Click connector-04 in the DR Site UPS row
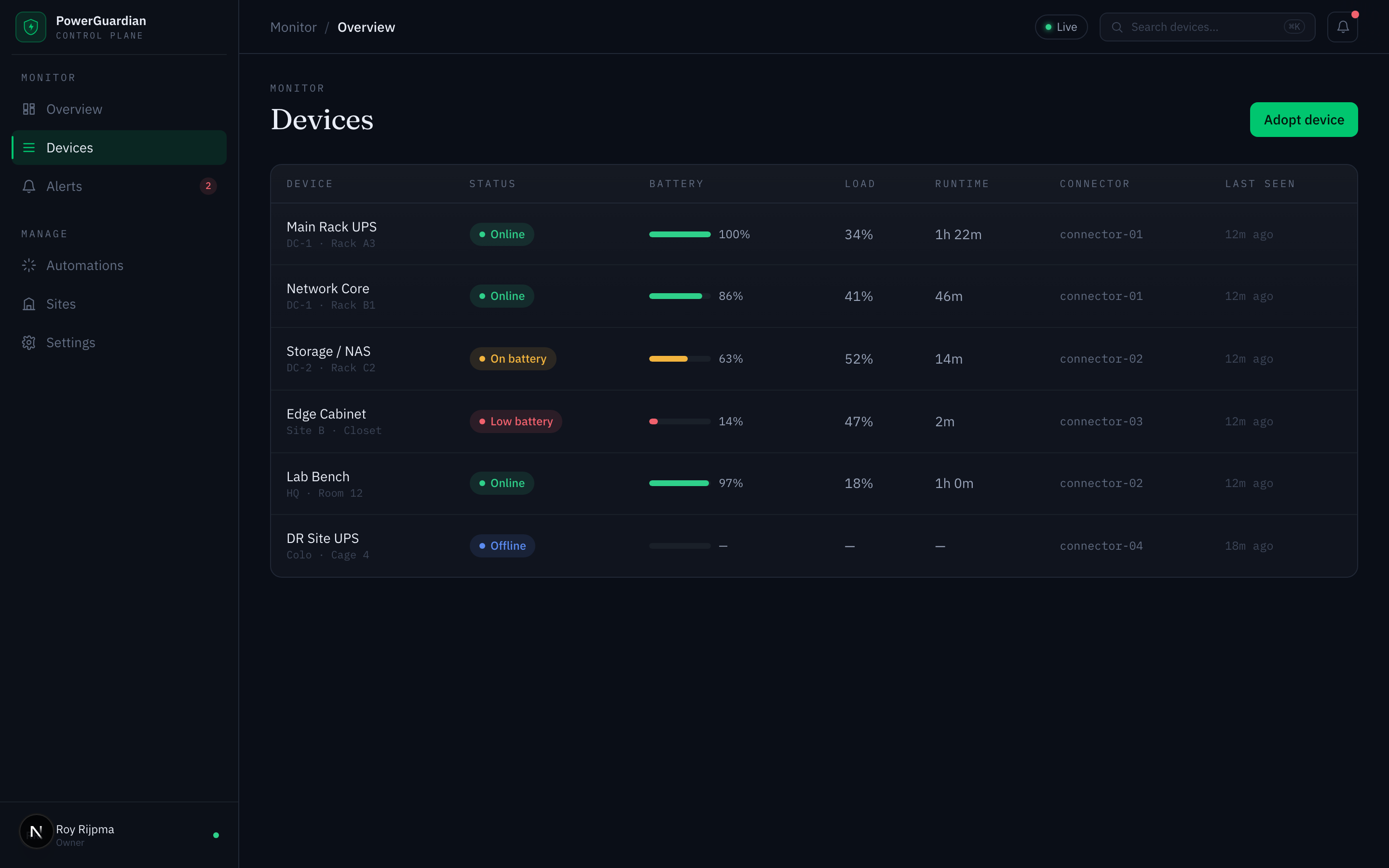1389x868 pixels. coord(1101,546)
